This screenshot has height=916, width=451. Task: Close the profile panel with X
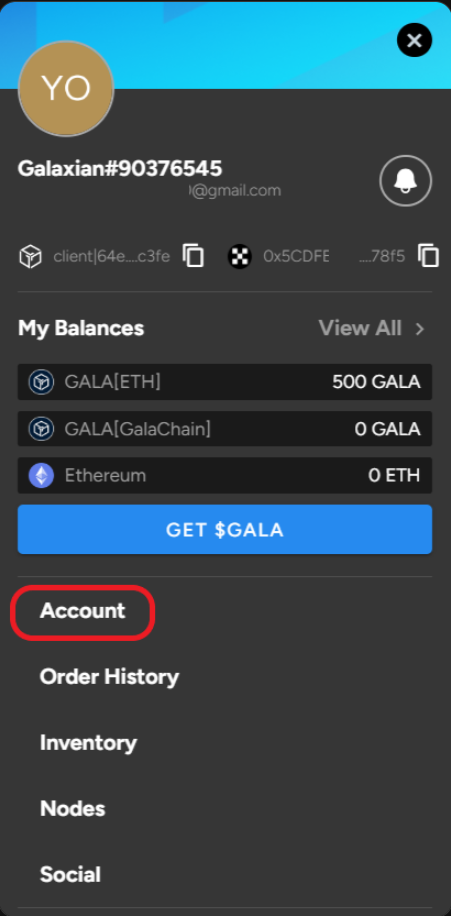[x=414, y=40]
